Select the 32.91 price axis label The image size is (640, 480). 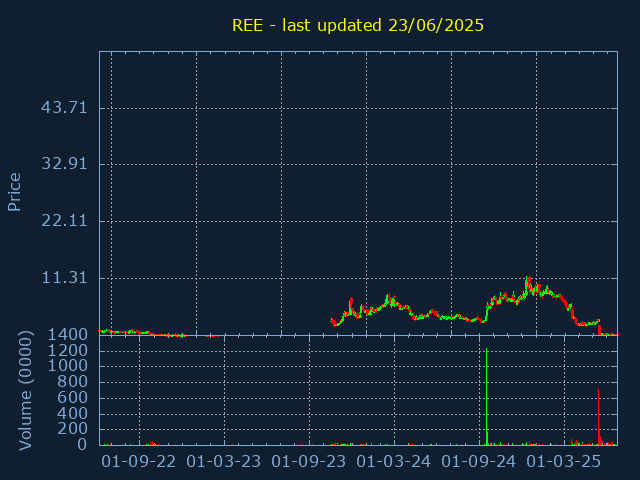64,164
